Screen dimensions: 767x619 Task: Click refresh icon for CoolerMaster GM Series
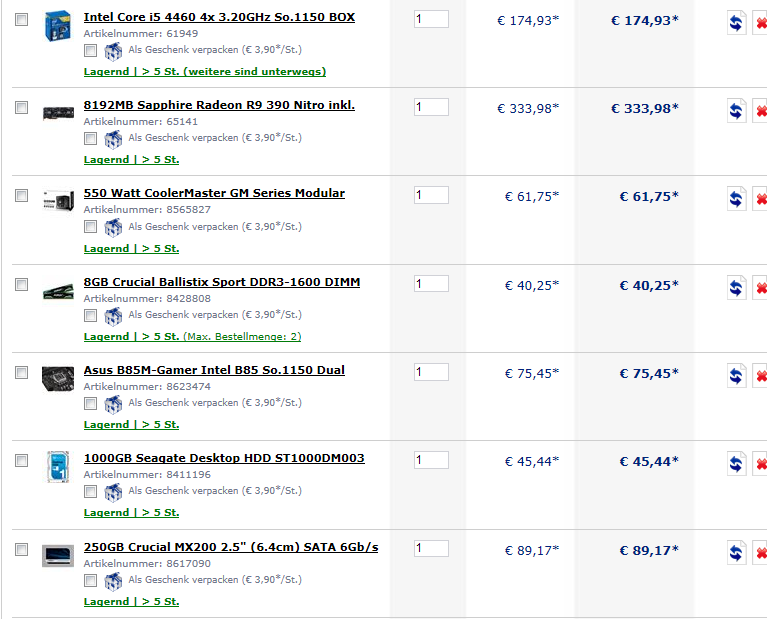[x=736, y=199]
